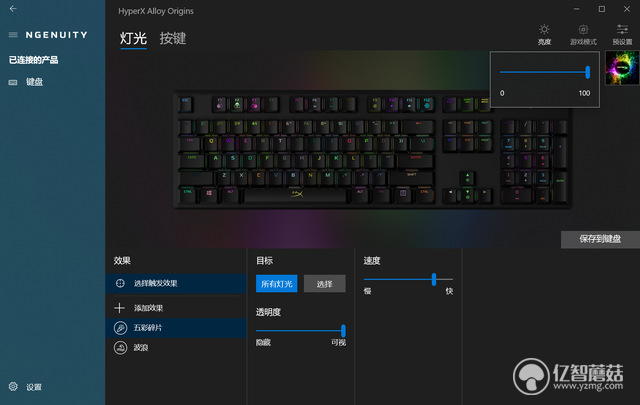This screenshot has width=640, height=405.
Task: Enable the 所有灯光 target option
Action: [277, 284]
